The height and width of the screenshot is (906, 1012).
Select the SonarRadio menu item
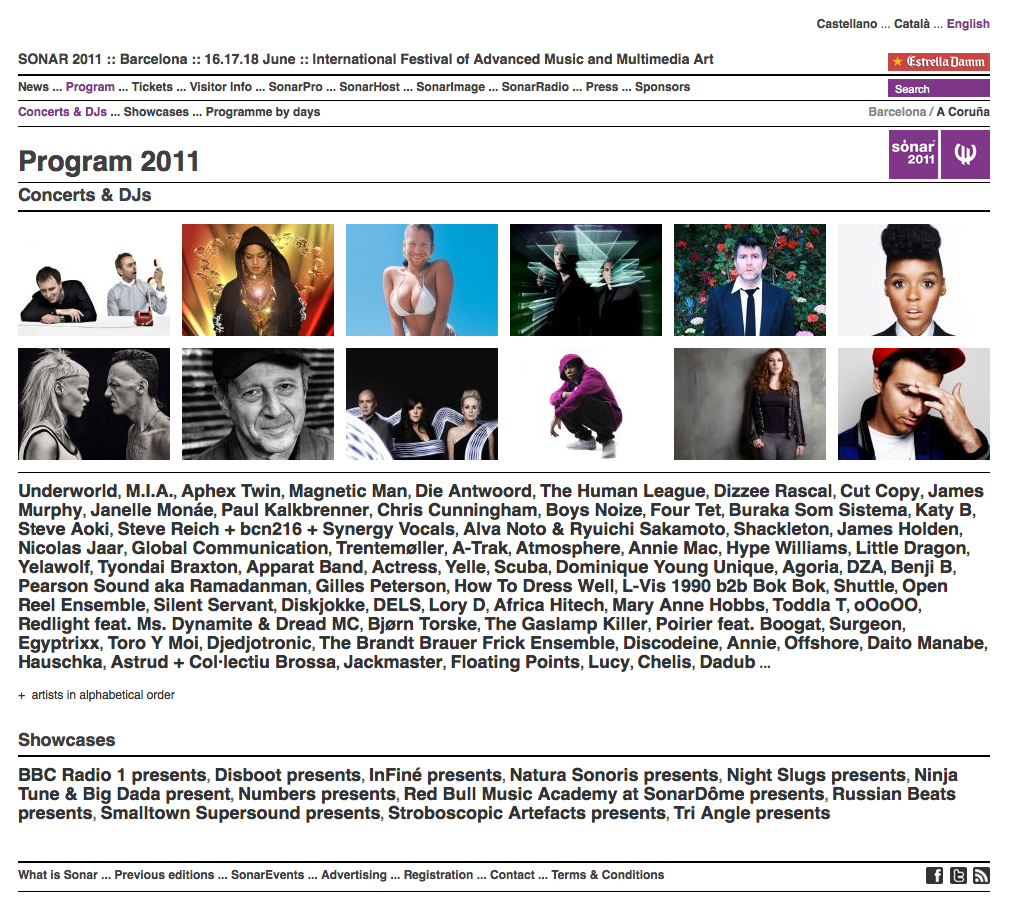[535, 87]
